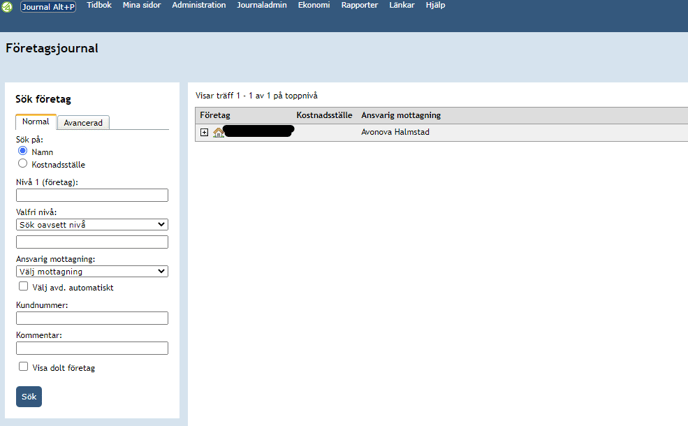Click the green logo icon in top-left
This screenshot has height=426, width=688.
[8, 7]
